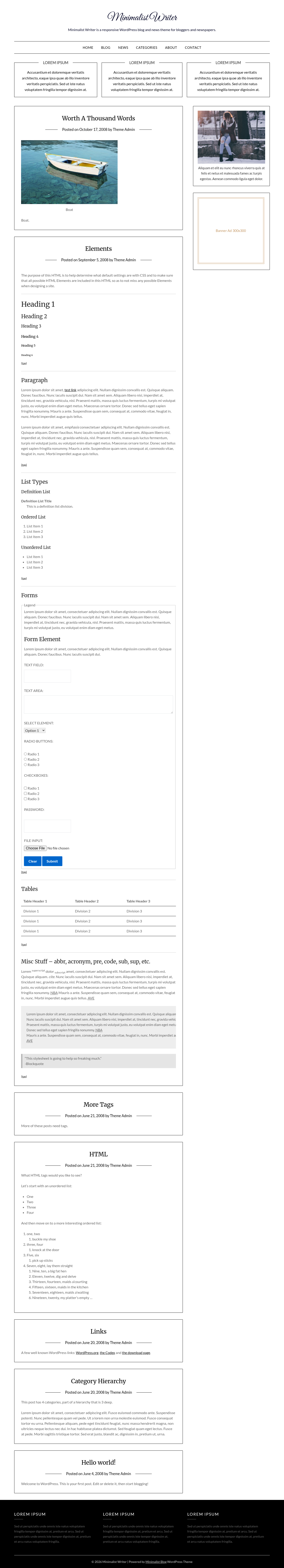Screen dimensions: 284x1568
Task: Open the boat photo in the post
Action: click(69, 172)
